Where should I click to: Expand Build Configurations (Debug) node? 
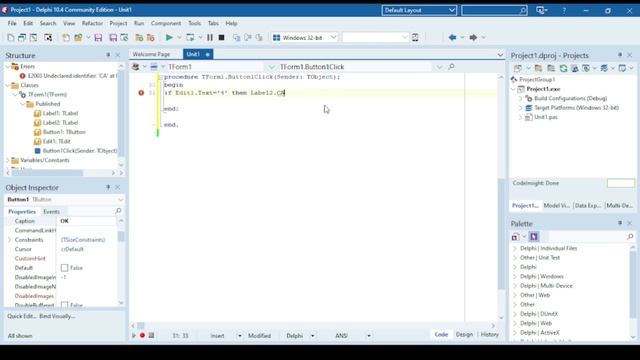520,98
